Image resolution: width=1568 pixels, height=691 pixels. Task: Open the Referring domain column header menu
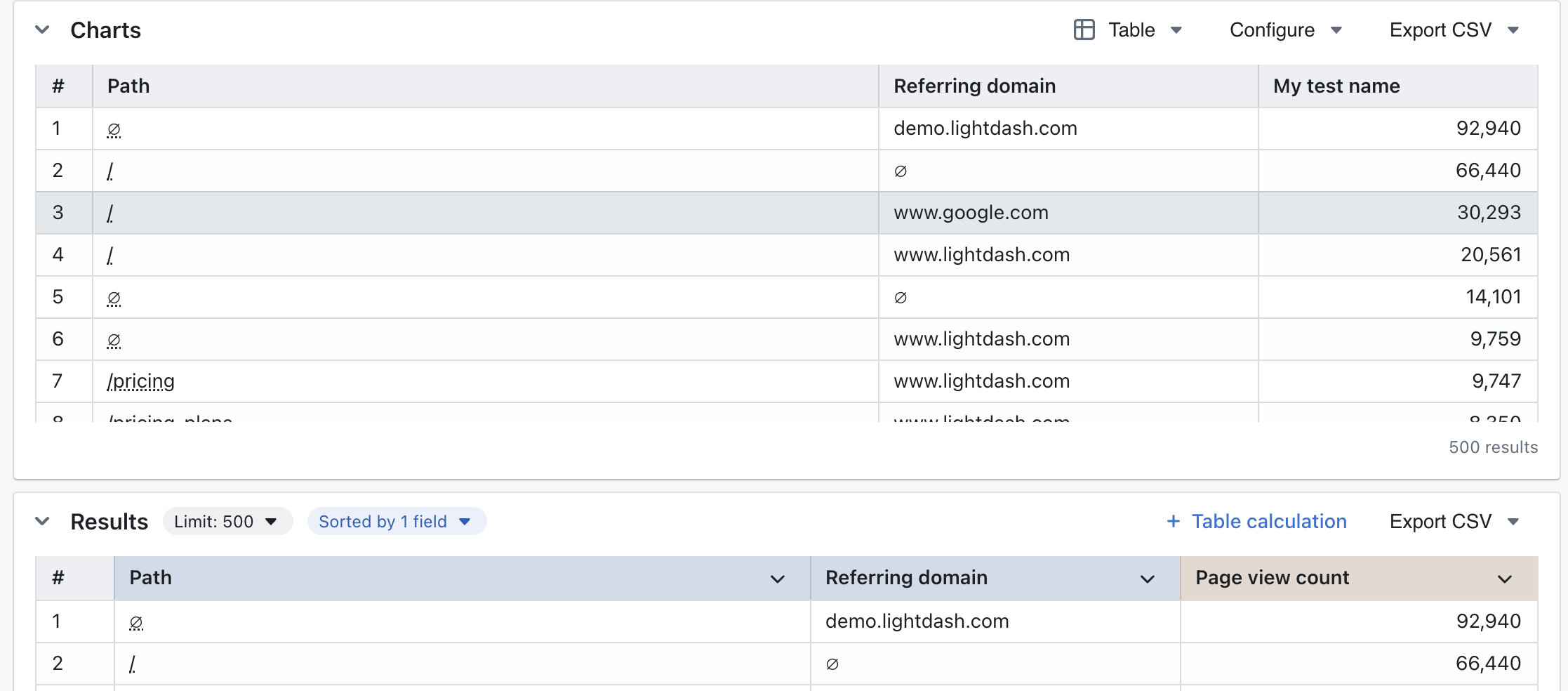point(1147,579)
